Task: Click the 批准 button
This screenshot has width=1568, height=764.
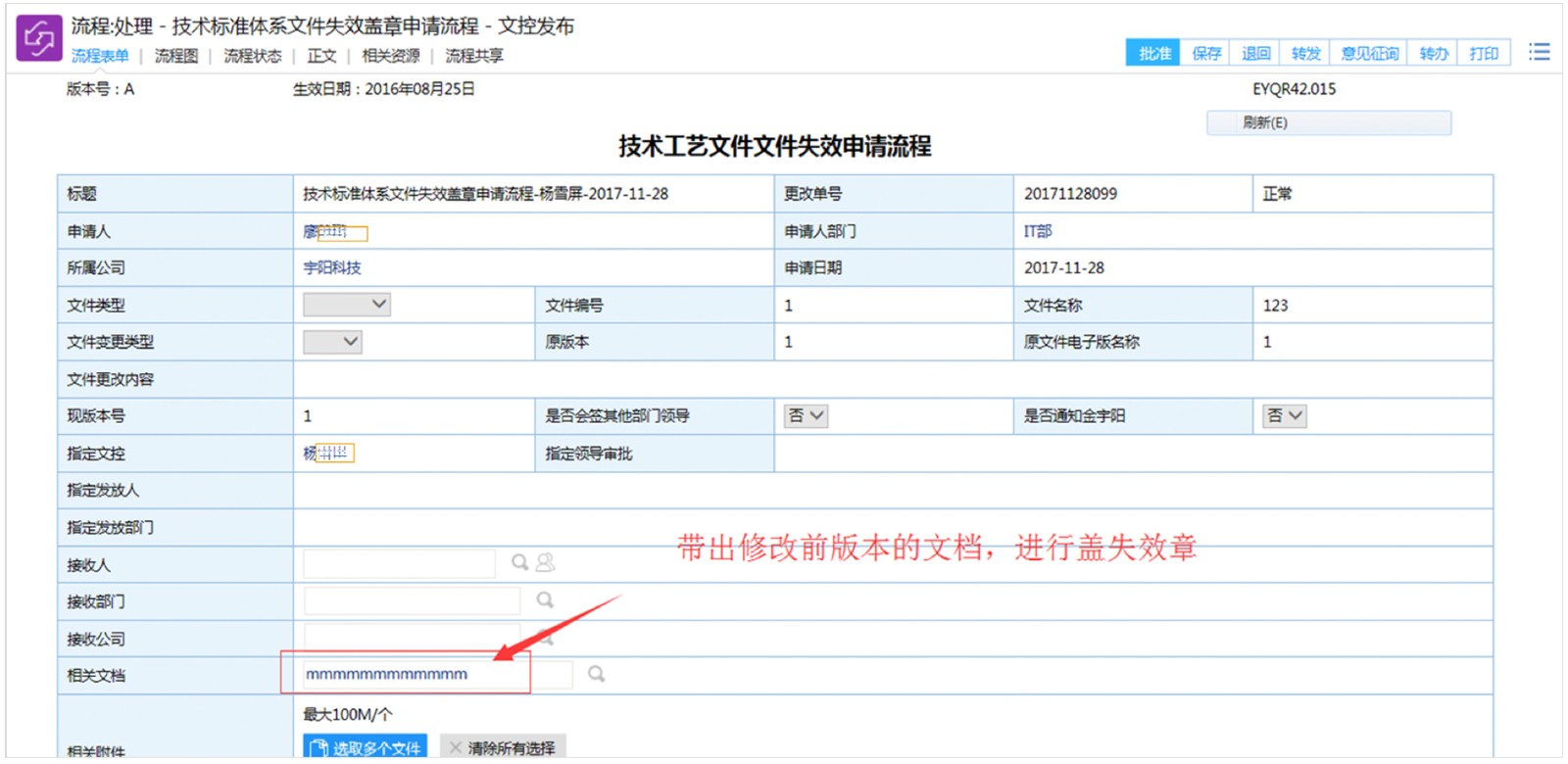Action: click(1153, 53)
